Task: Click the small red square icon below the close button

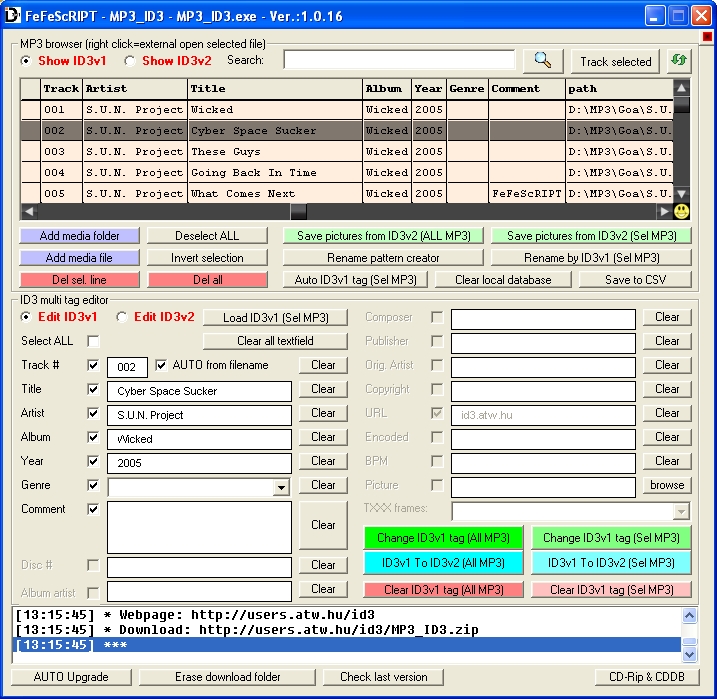Action: [x=707, y=36]
